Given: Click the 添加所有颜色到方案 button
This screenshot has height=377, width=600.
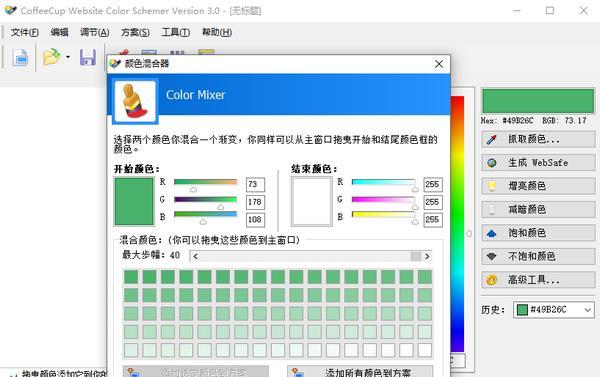Looking at the screenshot, I should tap(360, 372).
